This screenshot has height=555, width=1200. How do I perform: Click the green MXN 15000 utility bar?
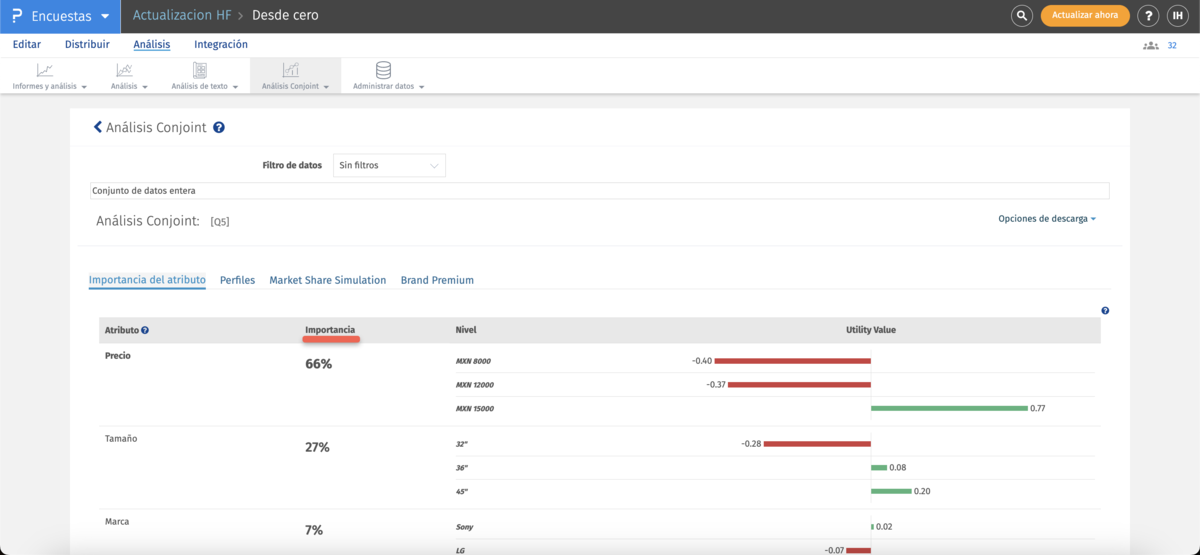pyautogui.click(x=949, y=408)
